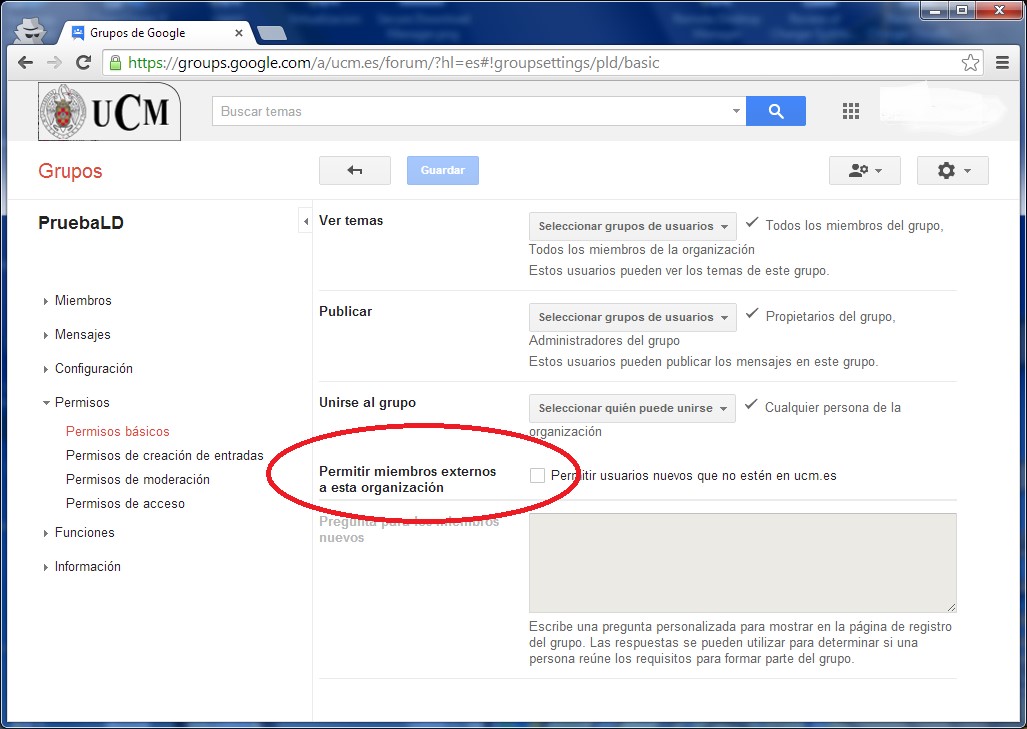Click 'Estos usuarios pueden ver los temas' text
The image size is (1027, 729).
679,271
